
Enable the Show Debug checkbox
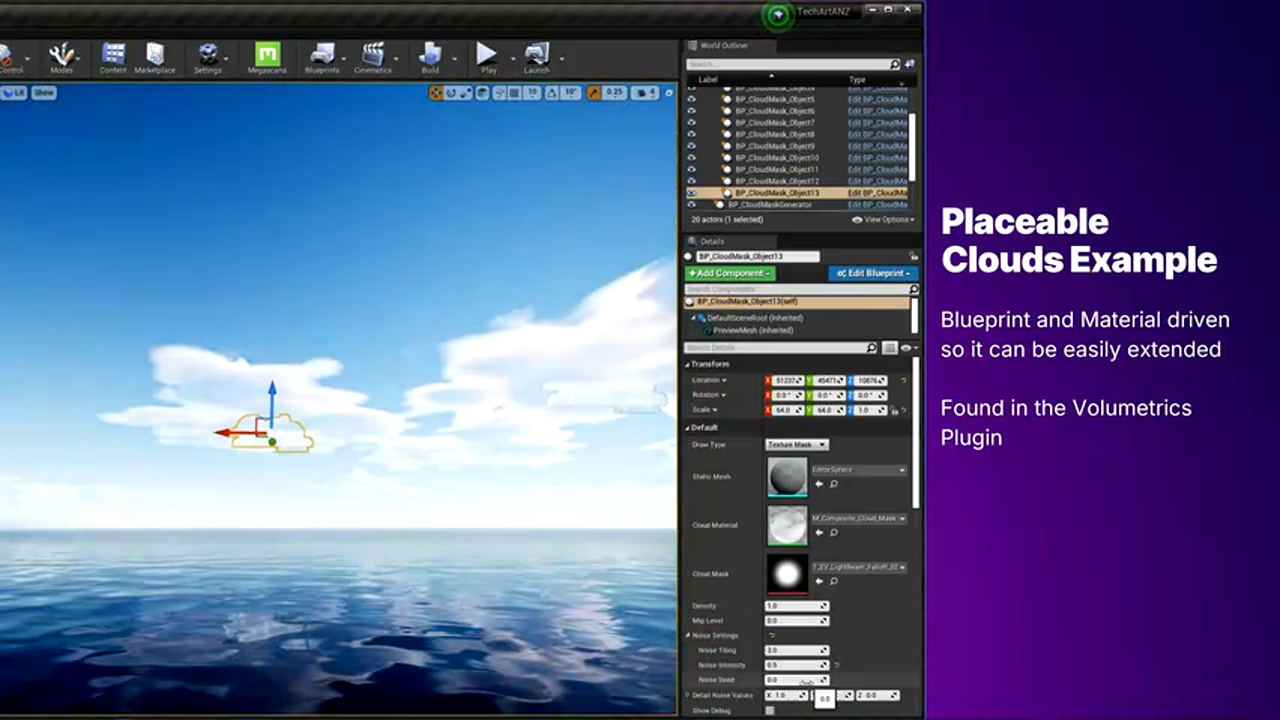click(770, 711)
